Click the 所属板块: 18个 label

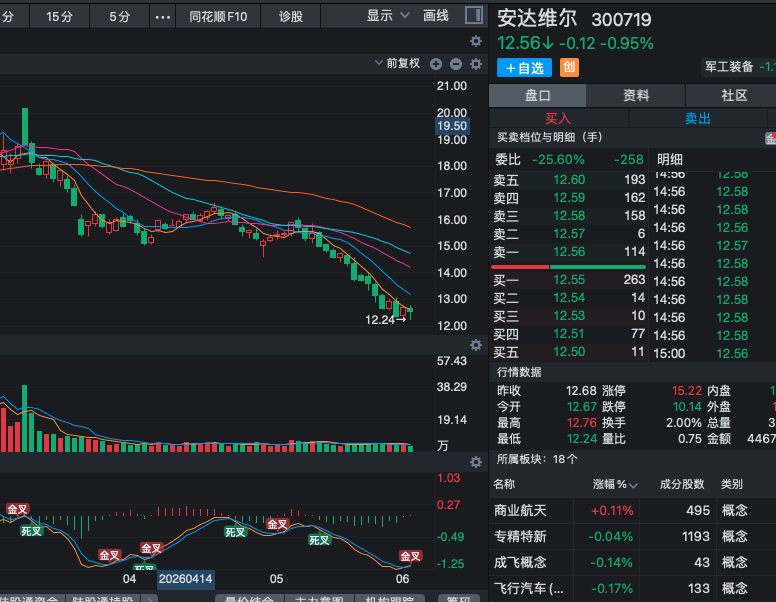coord(537,459)
